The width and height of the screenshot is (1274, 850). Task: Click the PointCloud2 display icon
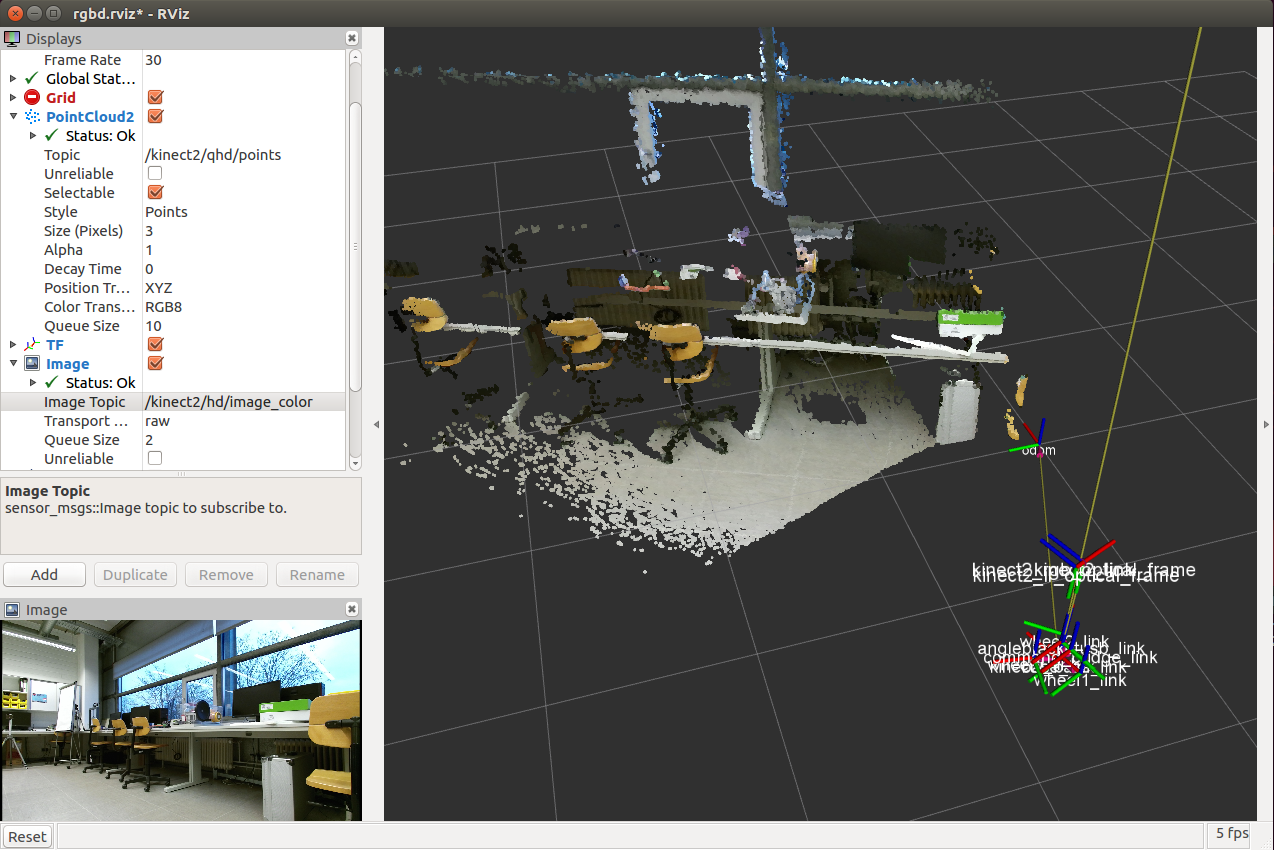32,117
